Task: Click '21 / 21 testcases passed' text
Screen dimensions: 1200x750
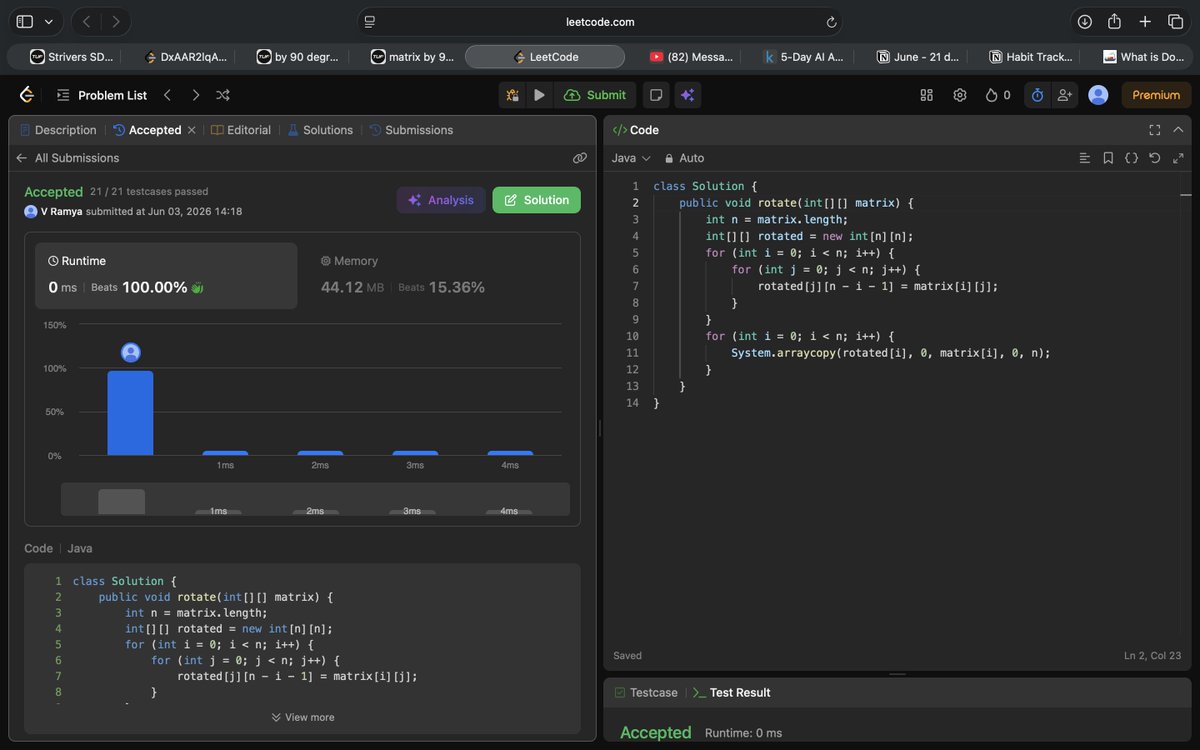Action: pos(149,192)
